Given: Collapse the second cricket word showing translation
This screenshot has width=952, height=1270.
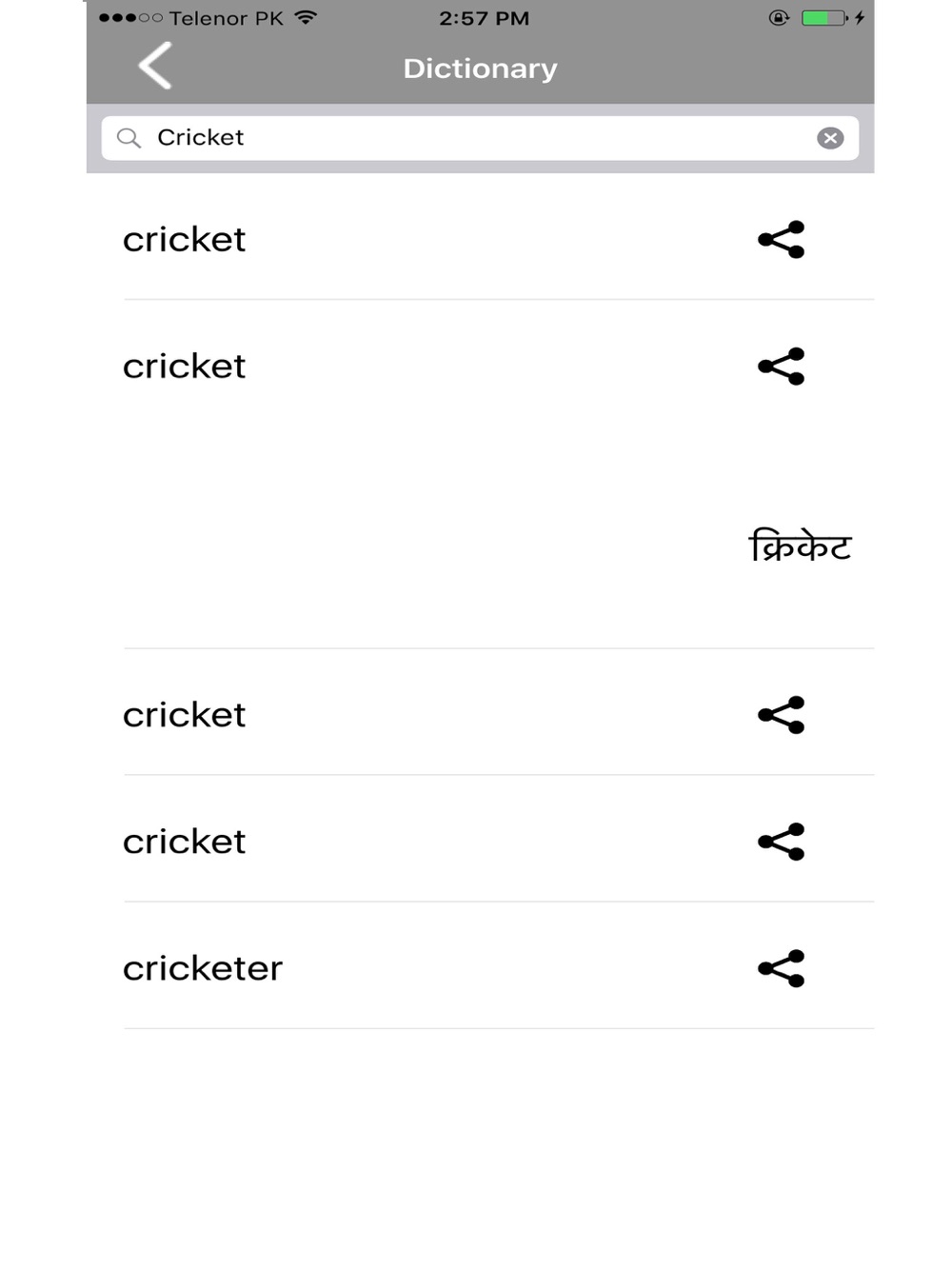Looking at the screenshot, I should 185,367.
